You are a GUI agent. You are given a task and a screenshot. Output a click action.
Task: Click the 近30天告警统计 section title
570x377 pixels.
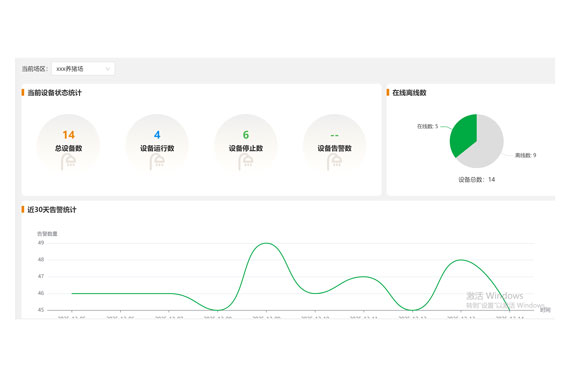tap(52, 210)
